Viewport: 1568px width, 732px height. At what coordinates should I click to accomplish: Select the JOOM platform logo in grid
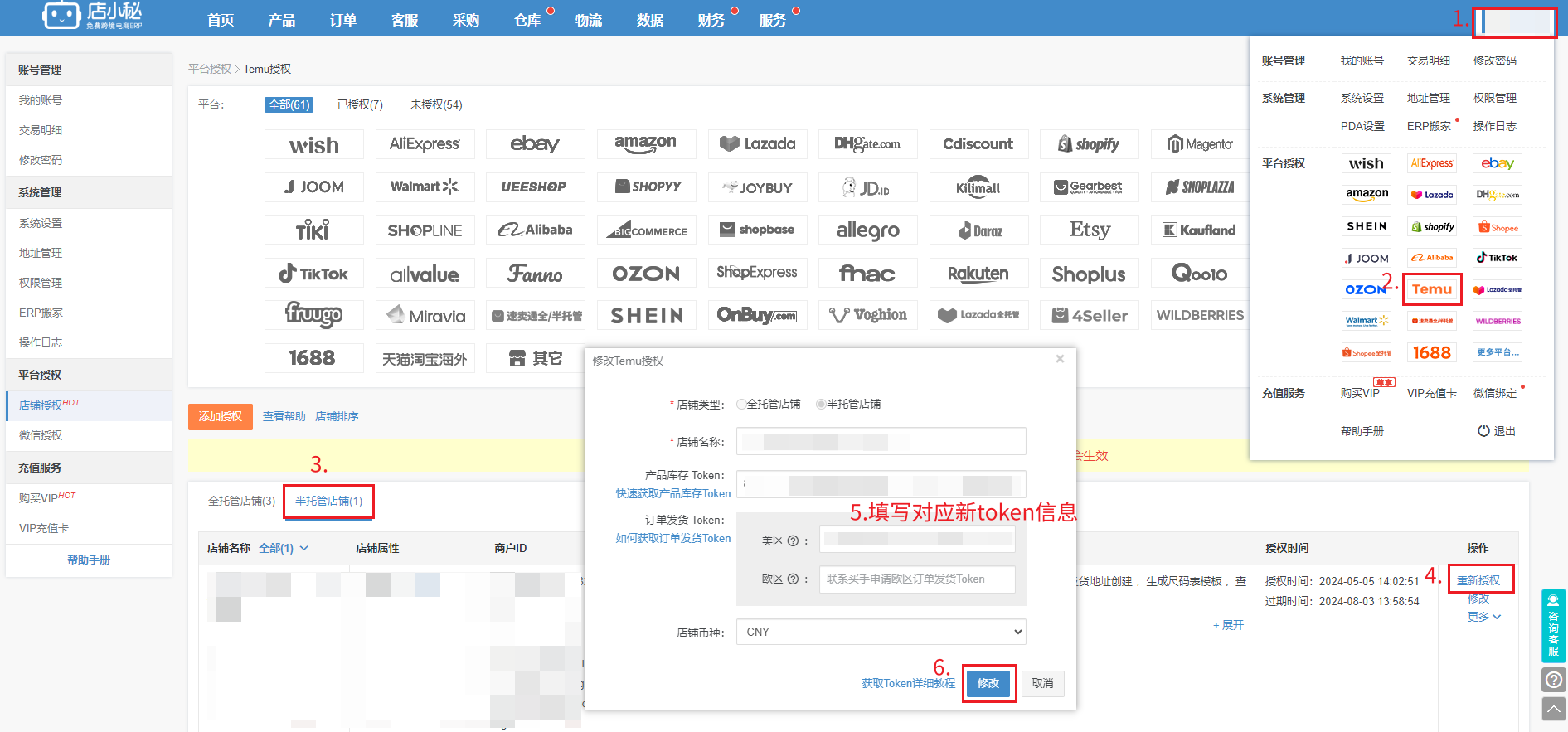pyautogui.click(x=314, y=187)
